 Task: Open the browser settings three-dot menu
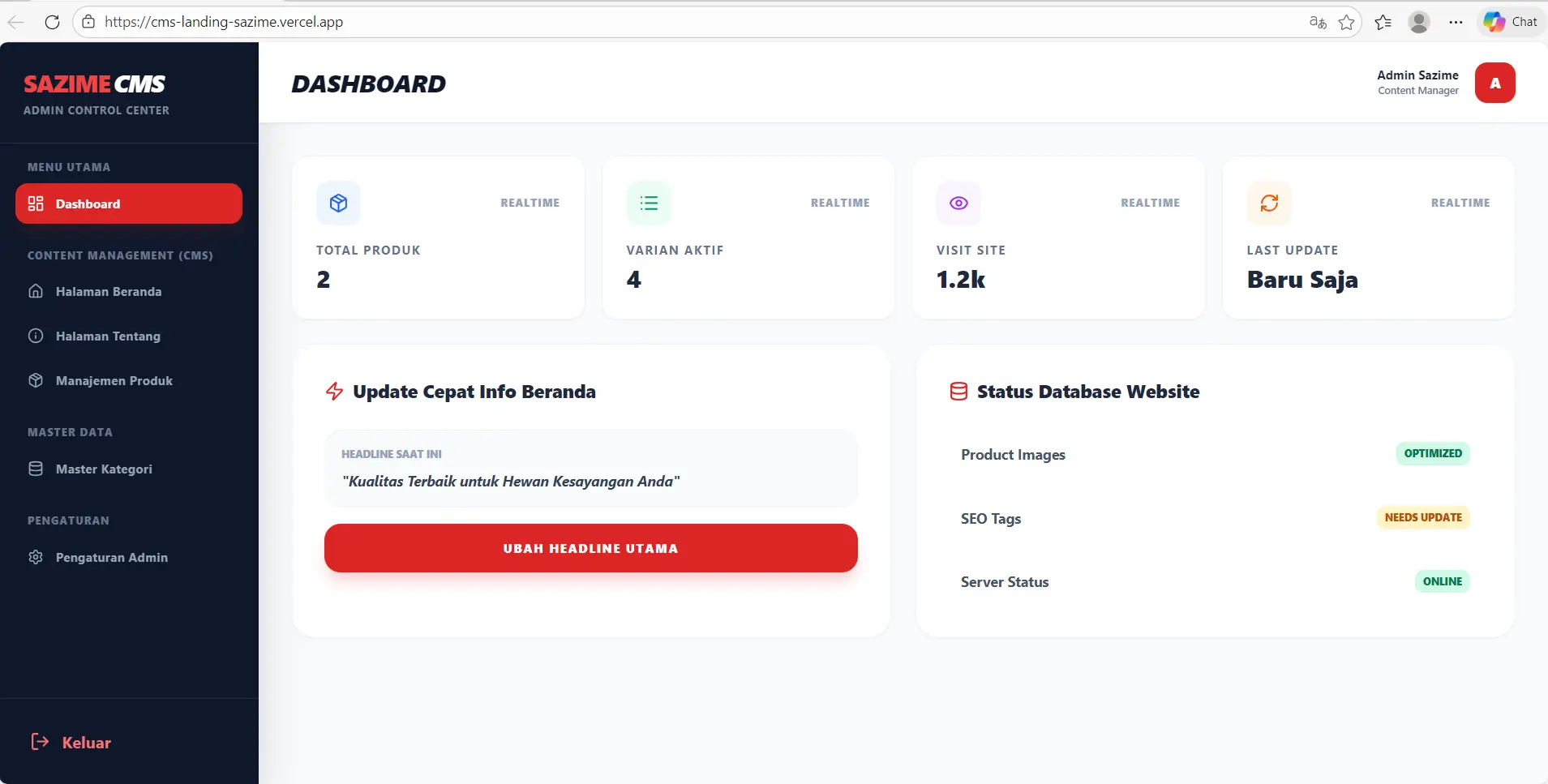(1456, 22)
